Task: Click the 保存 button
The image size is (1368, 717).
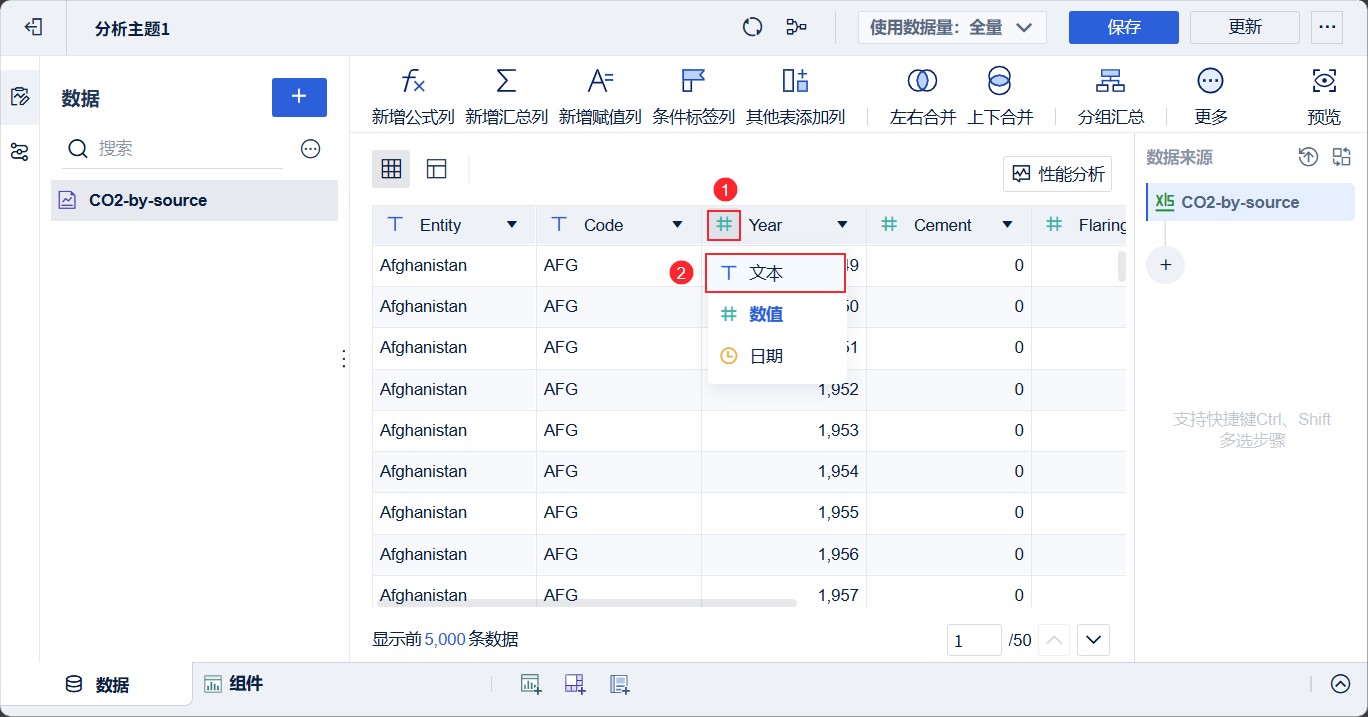Action: tap(1123, 28)
